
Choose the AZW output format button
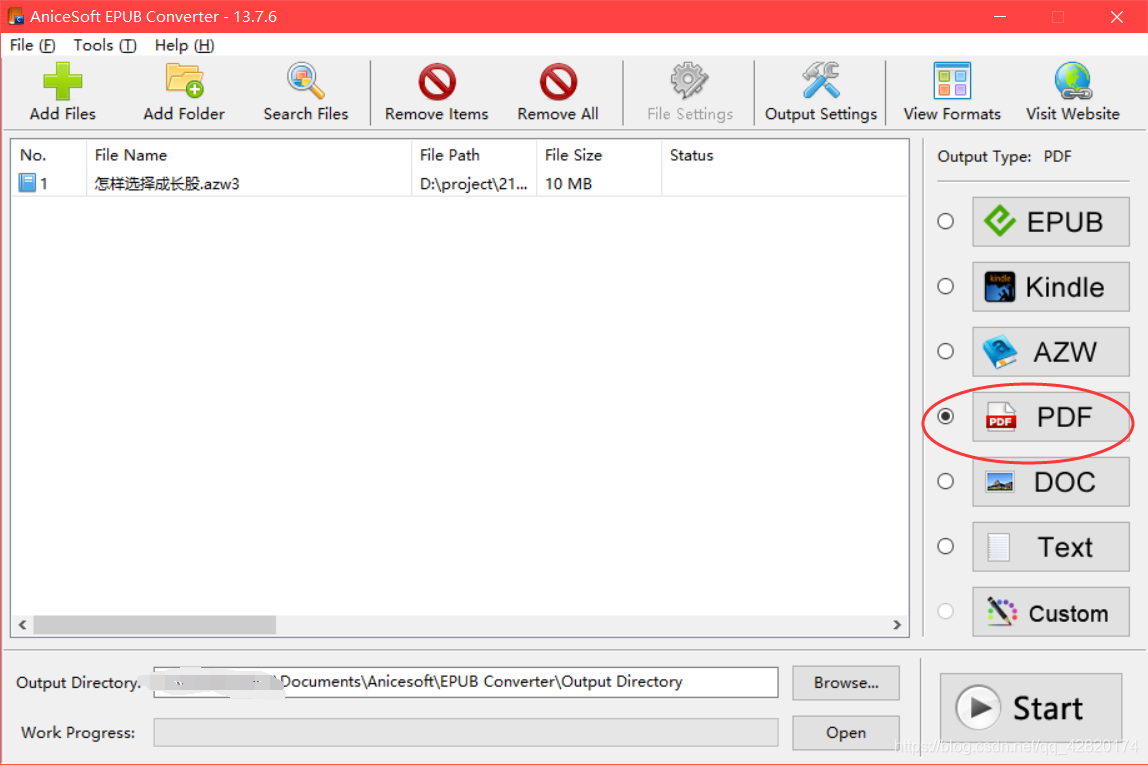(x=1051, y=352)
